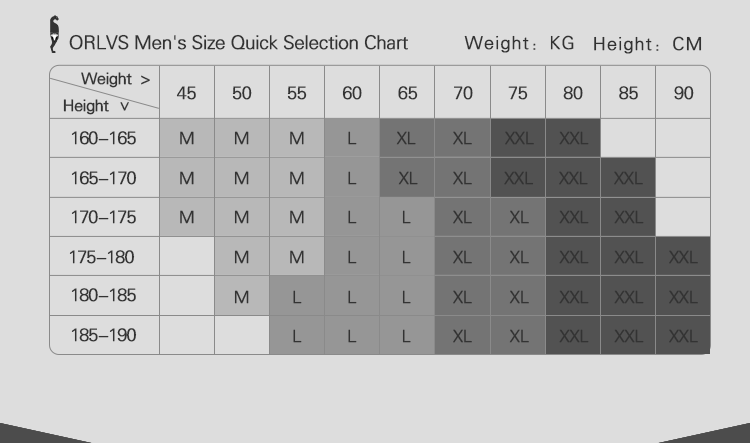Click the L cell for 165–170 at 60 kg
This screenshot has width=750, height=443.
352,178
